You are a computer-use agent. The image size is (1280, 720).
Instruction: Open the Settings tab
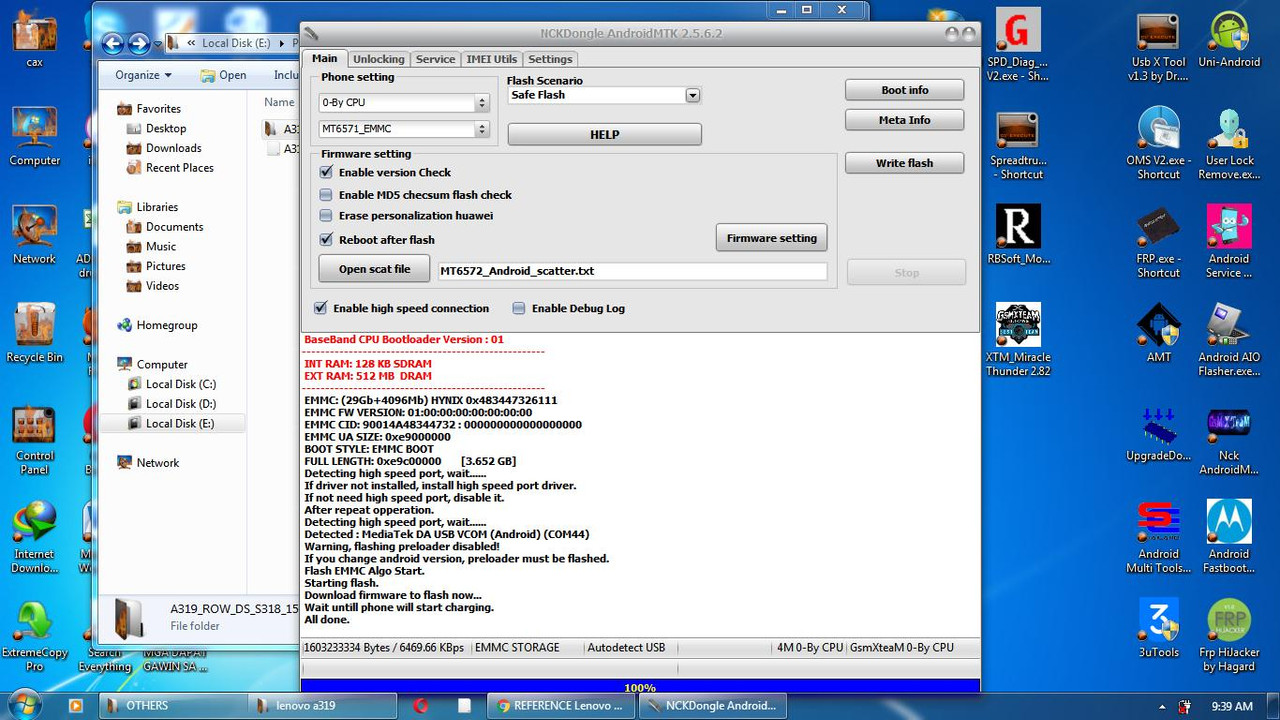tap(550, 59)
